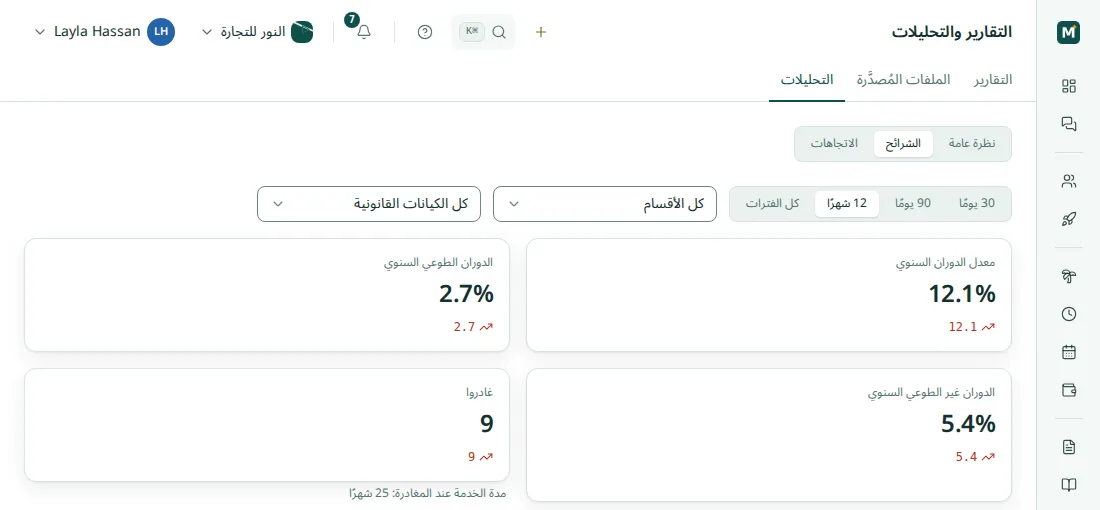The width and height of the screenshot is (1100, 510).
Task: Click the 2.7% voluntary turnover value
Action: click(466, 294)
